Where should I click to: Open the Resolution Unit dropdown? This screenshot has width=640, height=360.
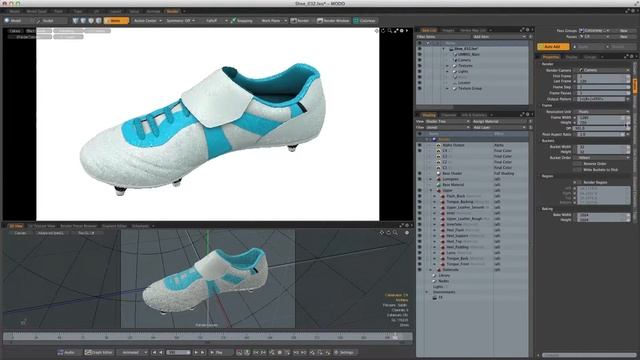click(x=604, y=111)
